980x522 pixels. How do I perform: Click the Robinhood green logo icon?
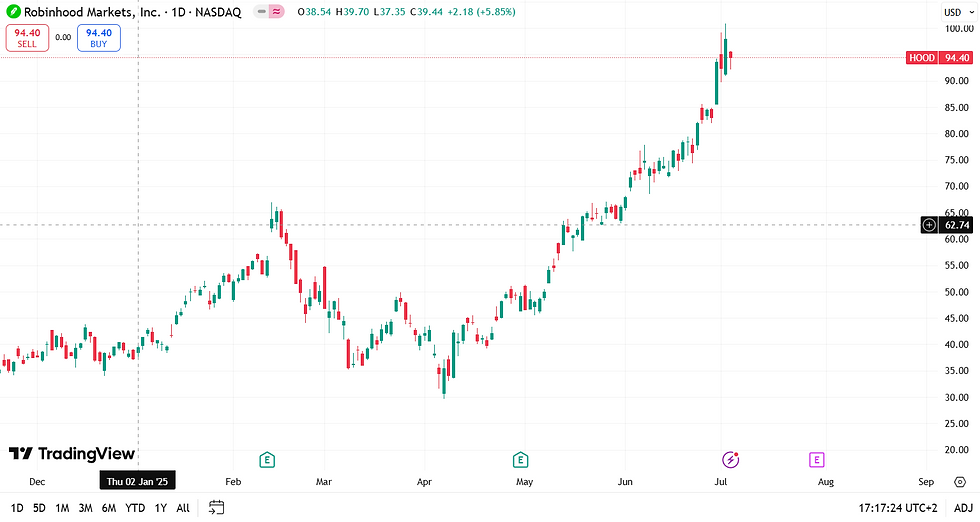pyautogui.click(x=12, y=12)
